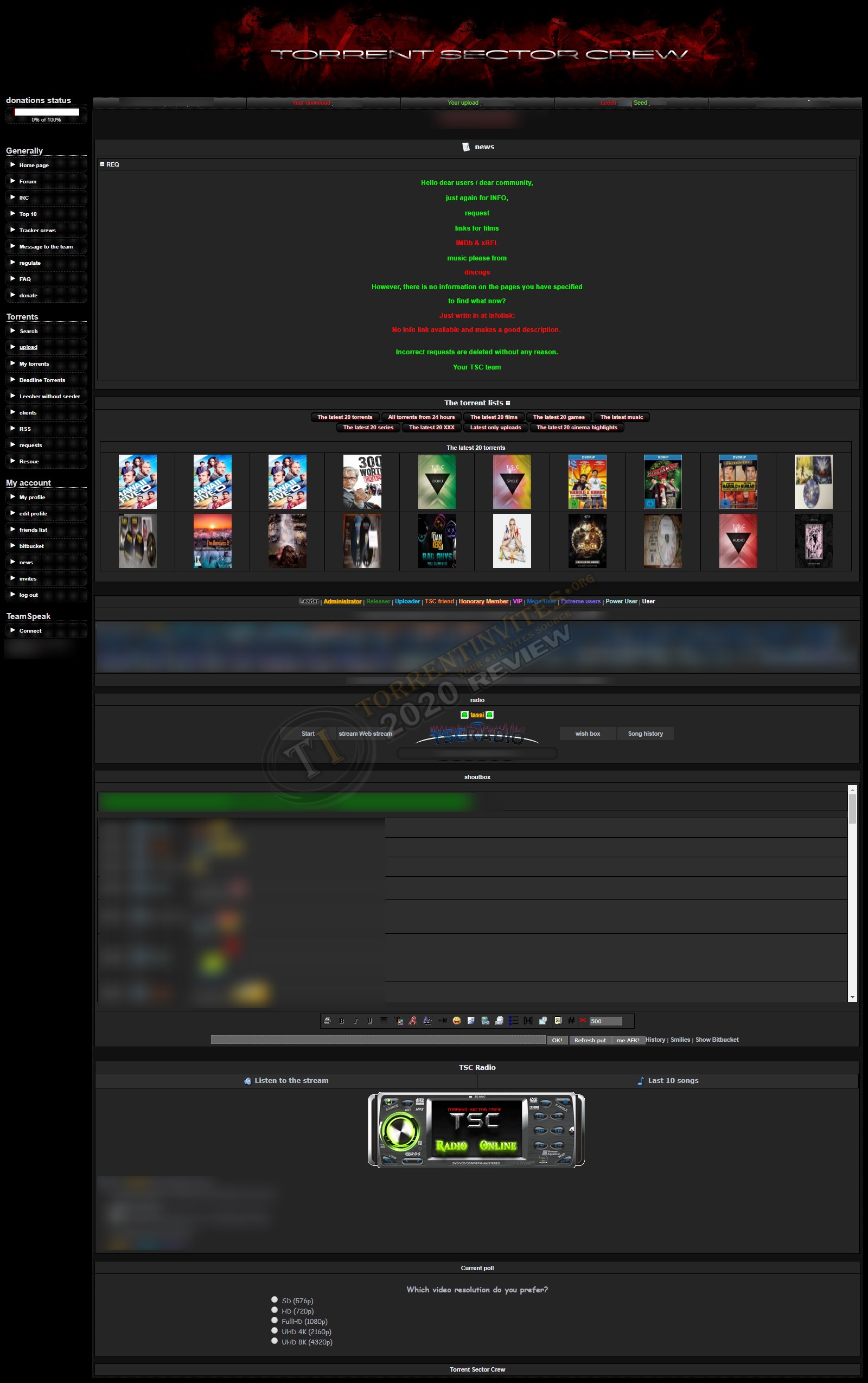
Task: Click the bold formatting icon in shoutbox toolbar
Action: 342,1021
